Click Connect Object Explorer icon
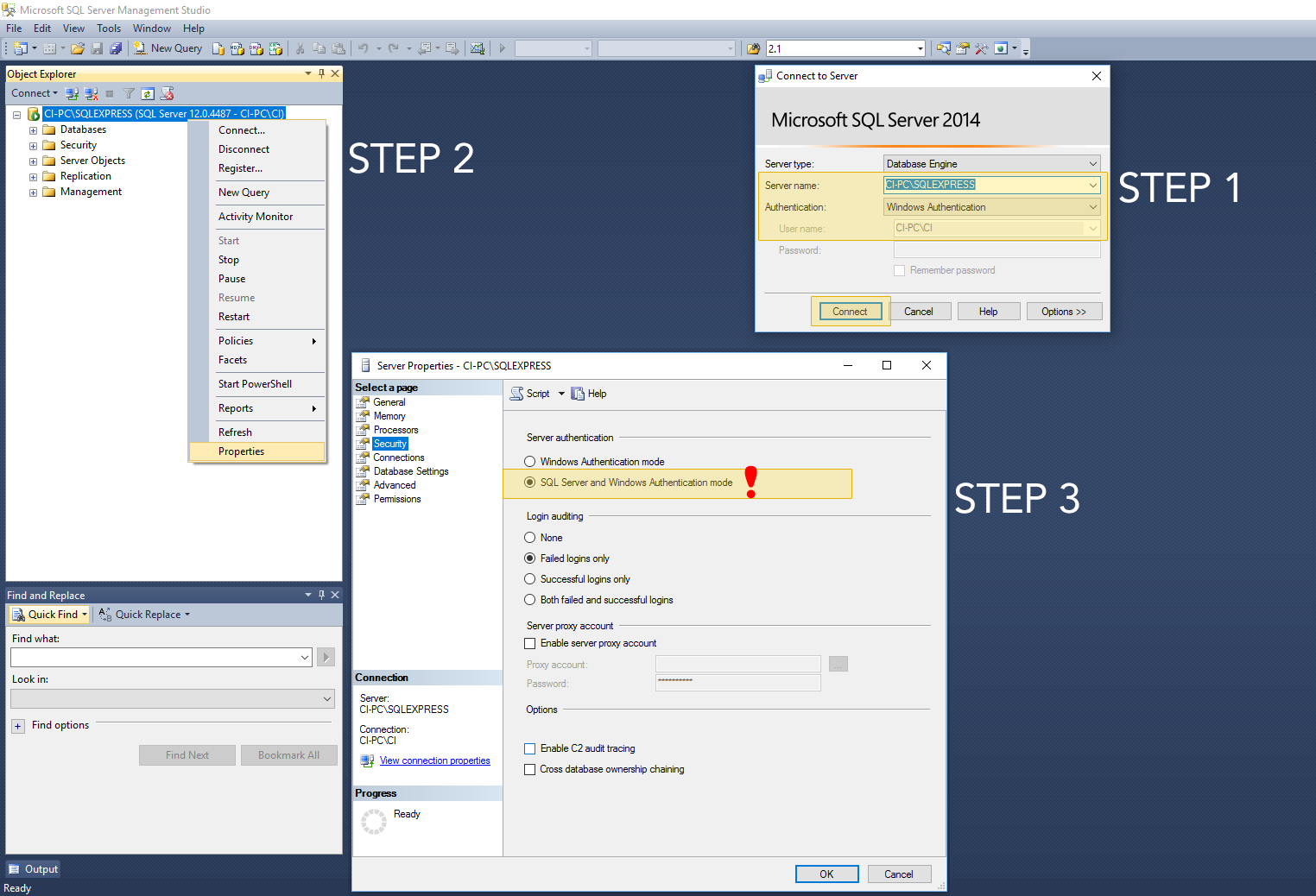The image size is (1316, 896). point(72,93)
